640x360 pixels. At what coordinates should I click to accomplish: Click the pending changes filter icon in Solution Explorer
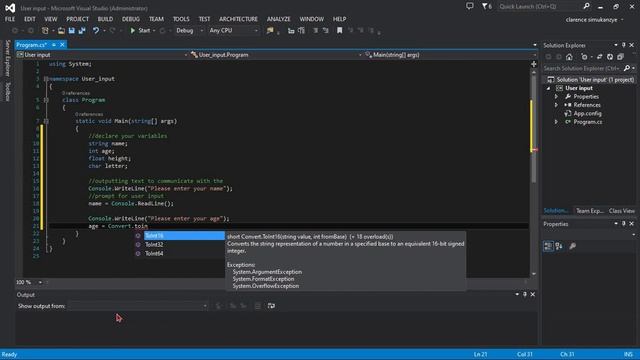coord(584,57)
